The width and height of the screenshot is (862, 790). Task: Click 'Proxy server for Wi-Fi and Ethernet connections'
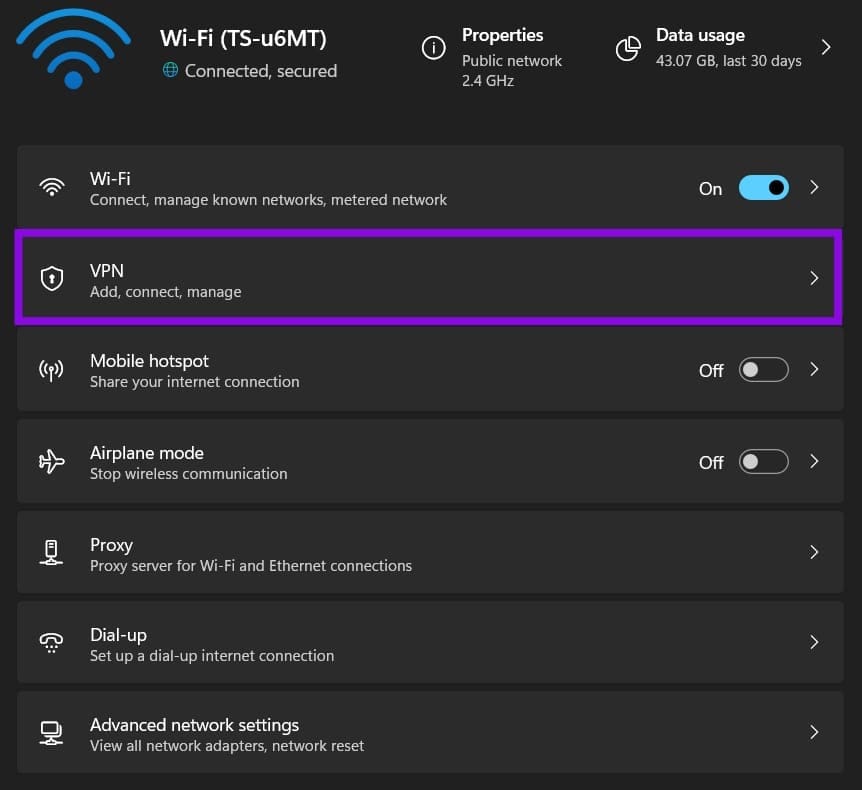tap(251, 566)
